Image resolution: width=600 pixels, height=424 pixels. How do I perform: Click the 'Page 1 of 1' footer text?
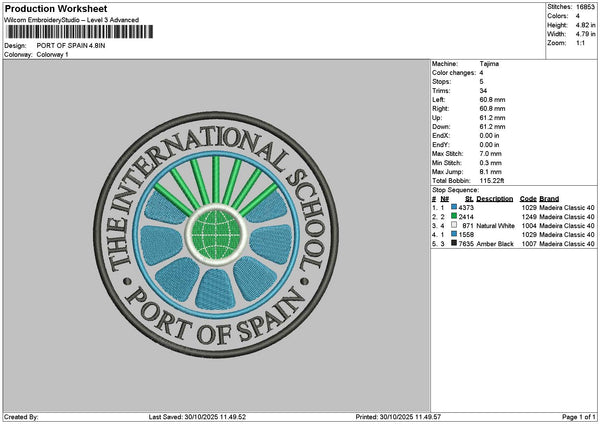579,417
